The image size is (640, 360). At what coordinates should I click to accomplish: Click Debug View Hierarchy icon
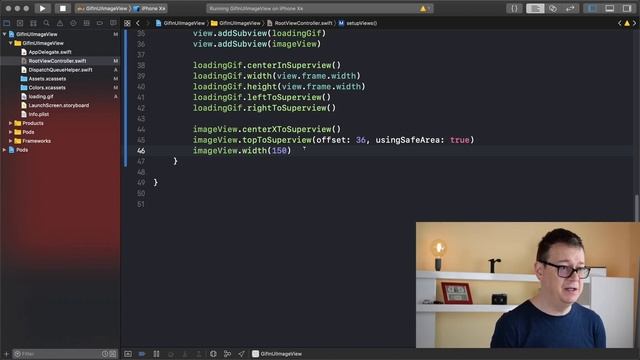[x=213, y=354]
